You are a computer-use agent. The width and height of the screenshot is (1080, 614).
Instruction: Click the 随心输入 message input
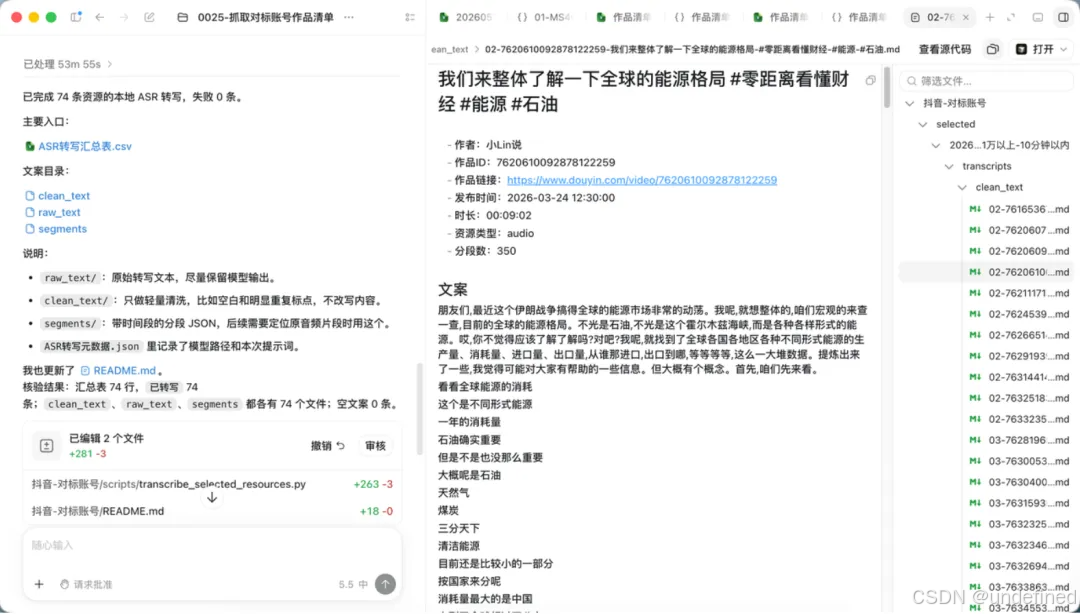point(212,545)
